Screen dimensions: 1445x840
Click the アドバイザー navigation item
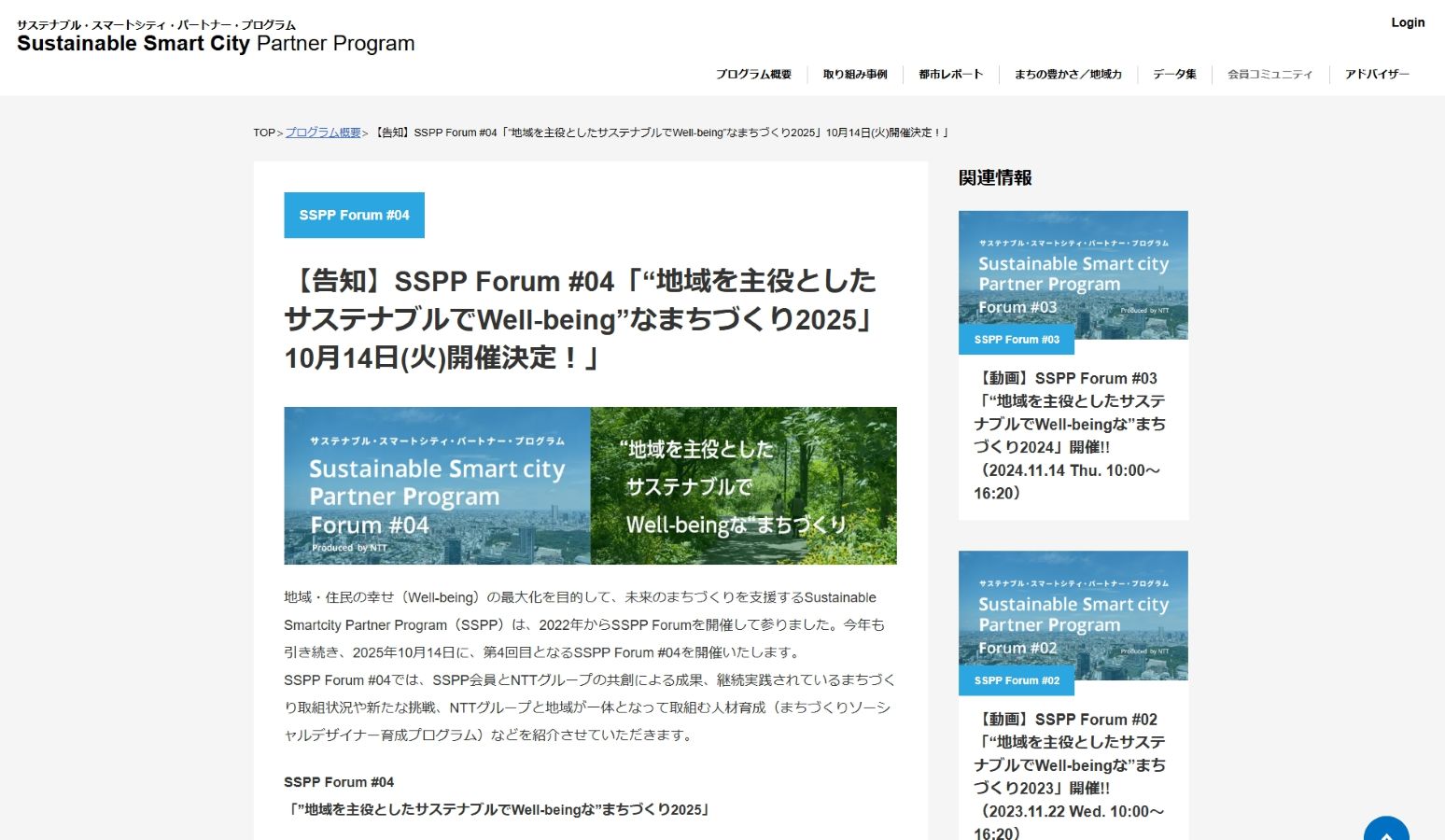click(1376, 75)
